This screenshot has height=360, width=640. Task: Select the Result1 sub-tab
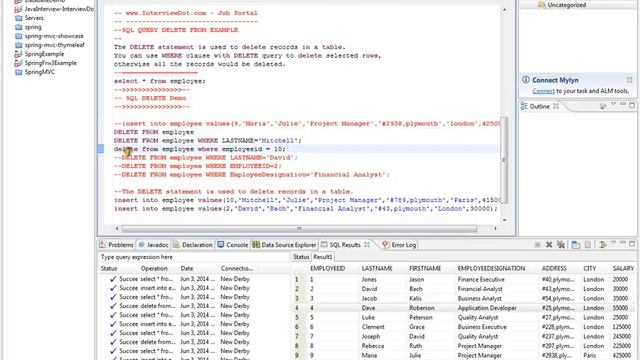coord(322,257)
